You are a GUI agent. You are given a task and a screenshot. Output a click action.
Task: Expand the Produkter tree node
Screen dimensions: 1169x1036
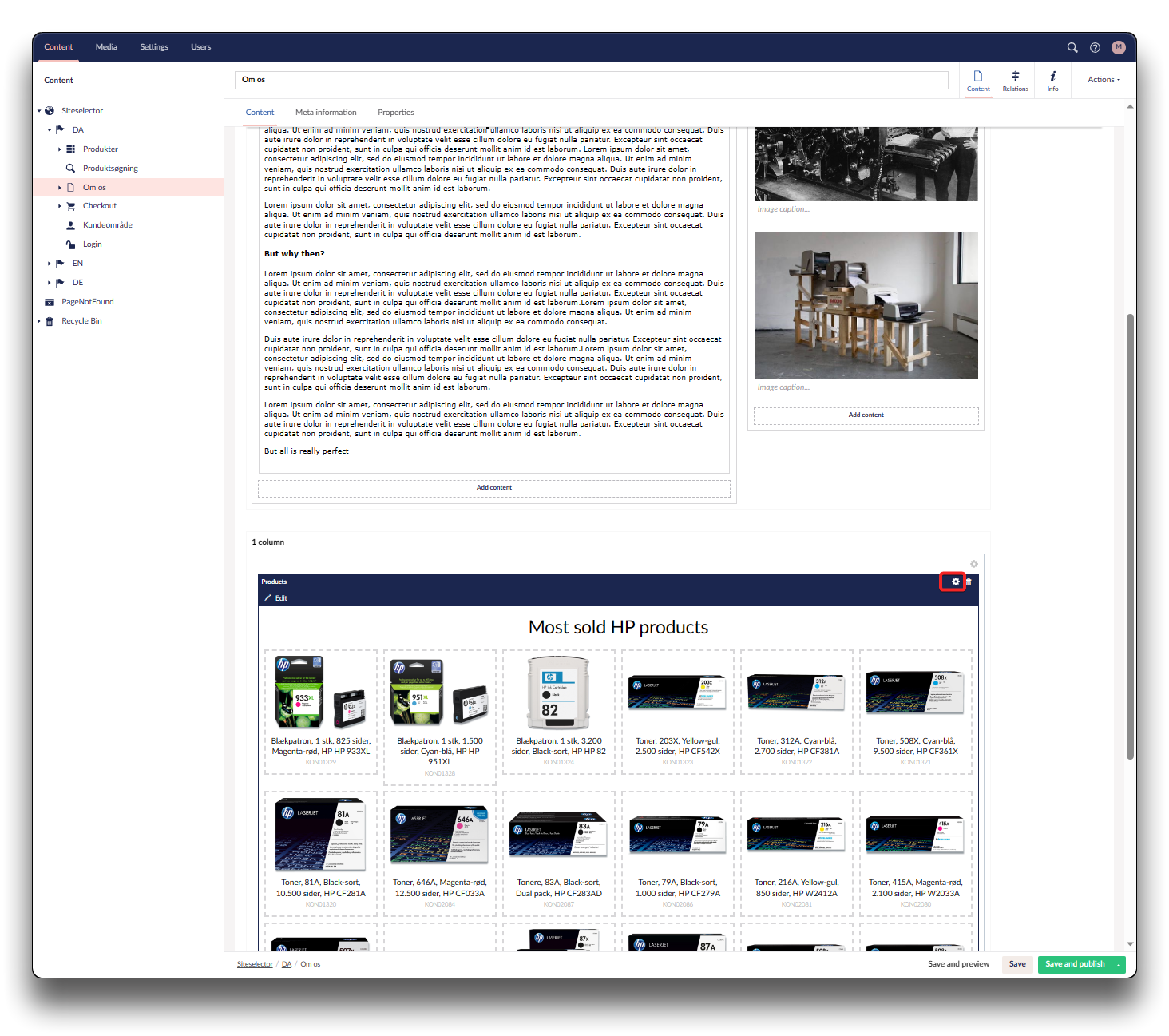pos(60,149)
